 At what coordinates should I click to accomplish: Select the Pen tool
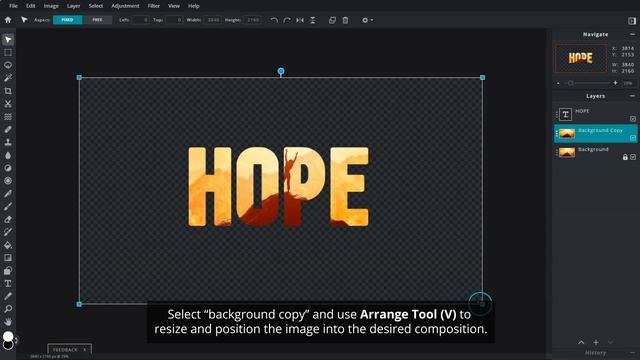8,194
